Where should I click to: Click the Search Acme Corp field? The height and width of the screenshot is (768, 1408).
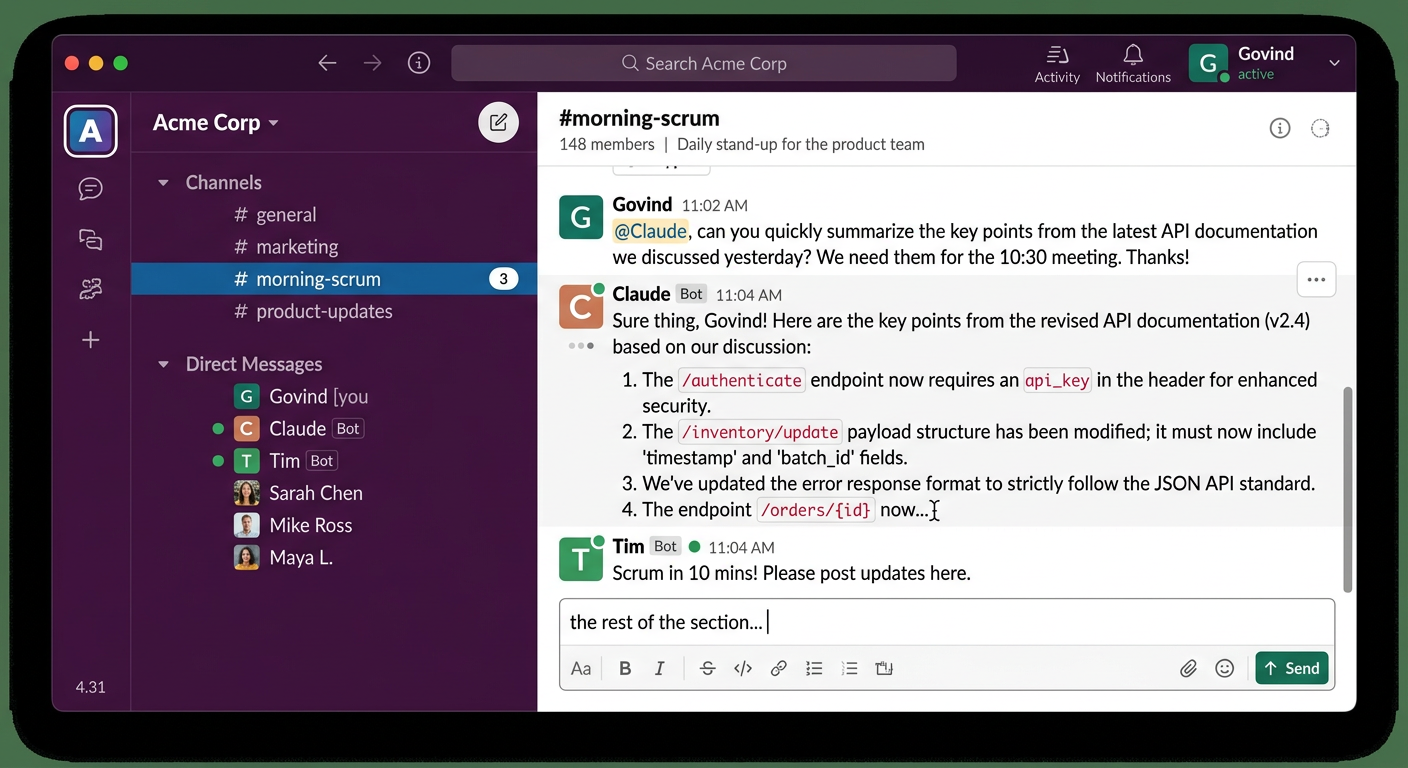[x=704, y=63]
